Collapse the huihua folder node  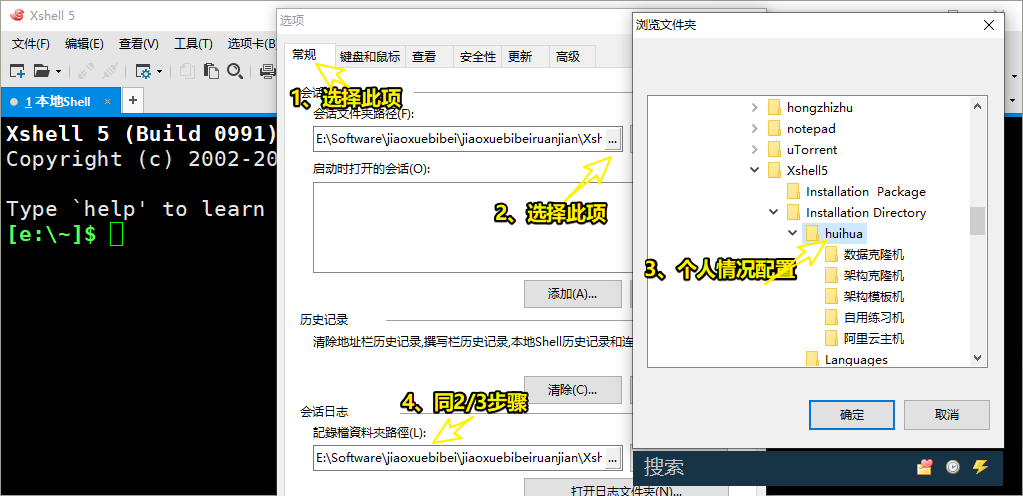tap(793, 233)
